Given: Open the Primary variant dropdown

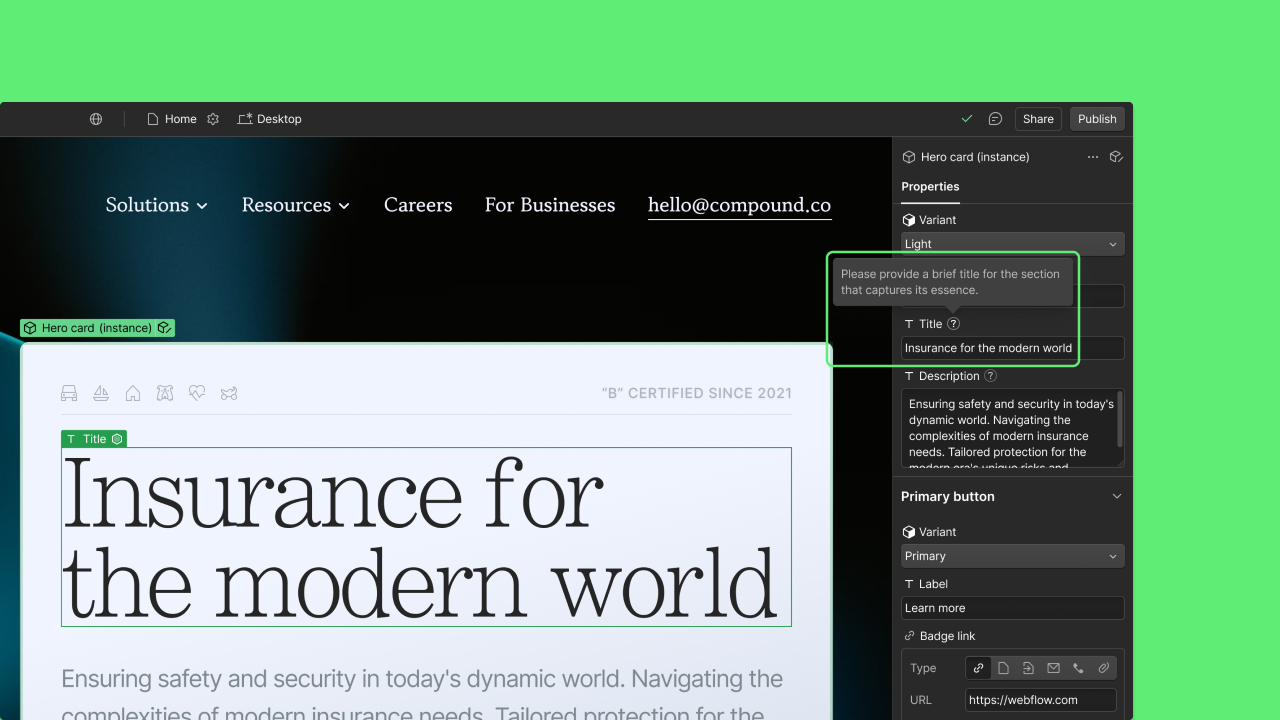Looking at the screenshot, I should tap(1012, 555).
